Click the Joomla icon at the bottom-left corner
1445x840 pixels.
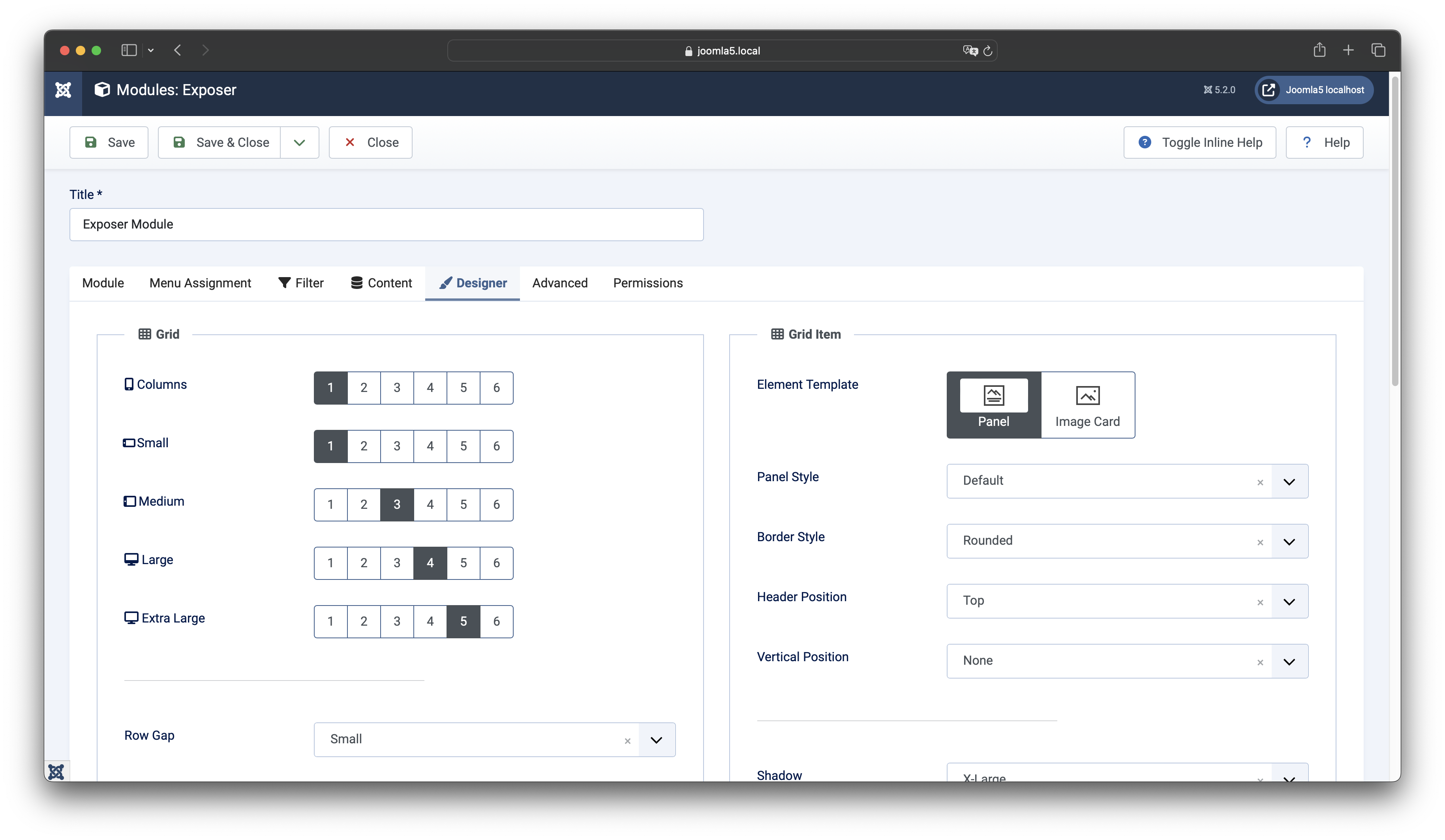pyautogui.click(x=56, y=772)
